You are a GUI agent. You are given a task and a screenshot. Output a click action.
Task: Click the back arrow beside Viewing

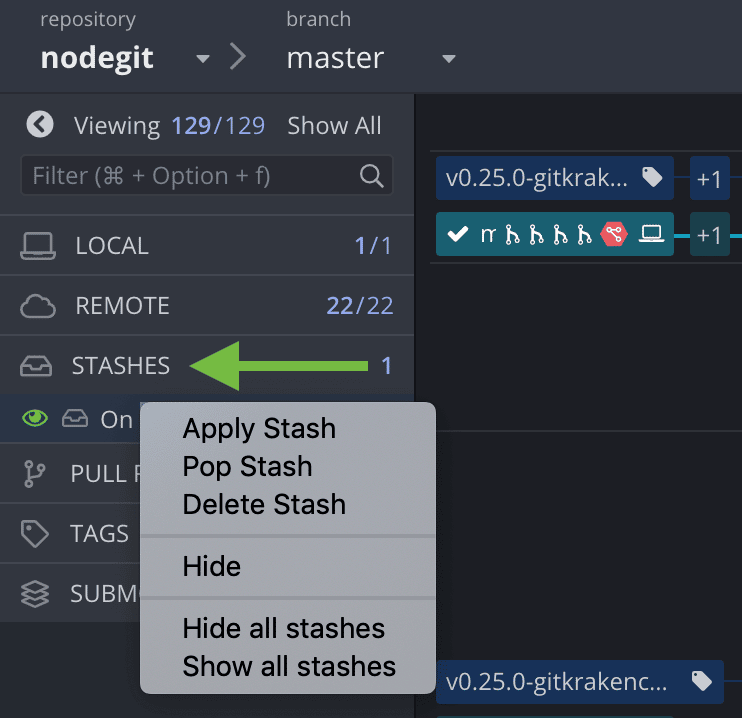[40, 125]
